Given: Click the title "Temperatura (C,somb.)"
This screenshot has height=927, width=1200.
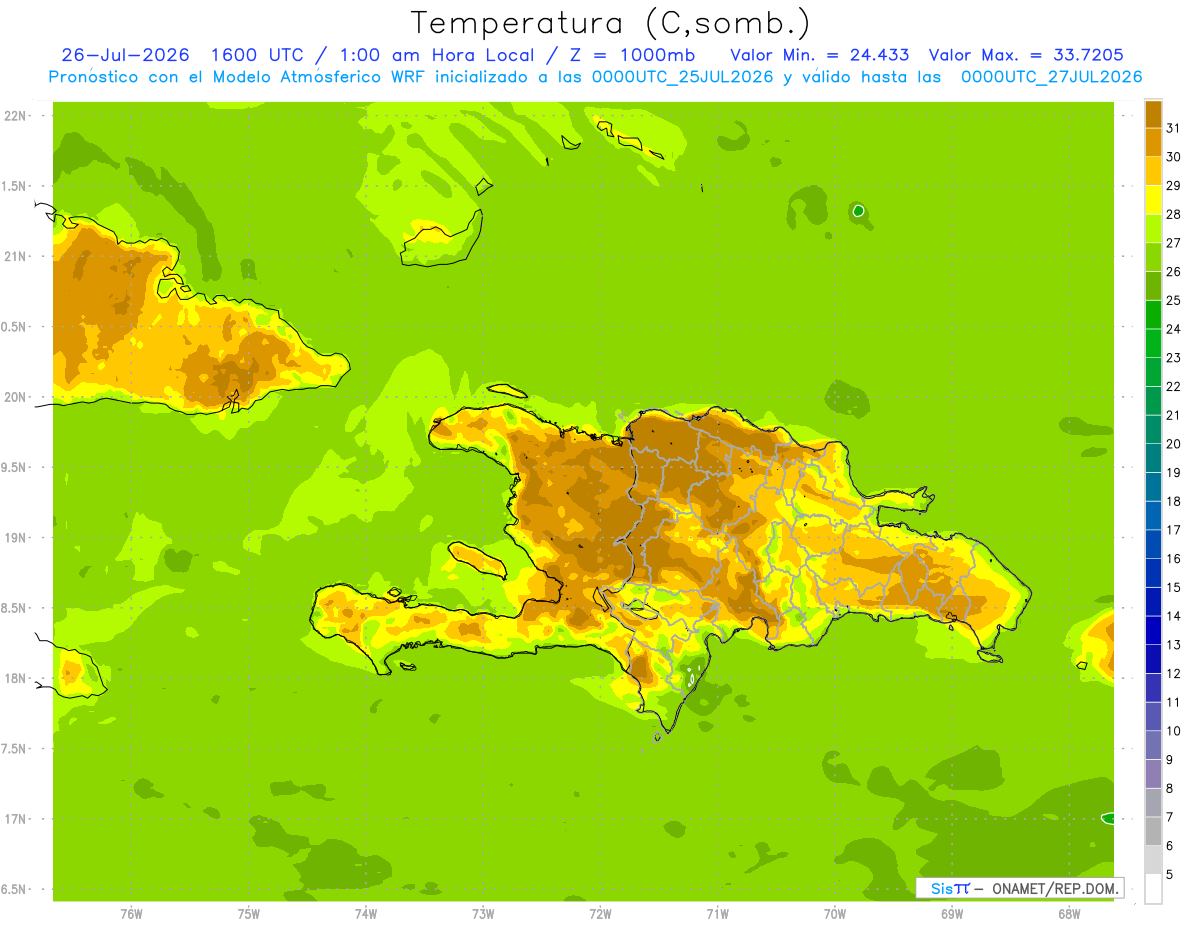Looking at the screenshot, I should [611, 23].
